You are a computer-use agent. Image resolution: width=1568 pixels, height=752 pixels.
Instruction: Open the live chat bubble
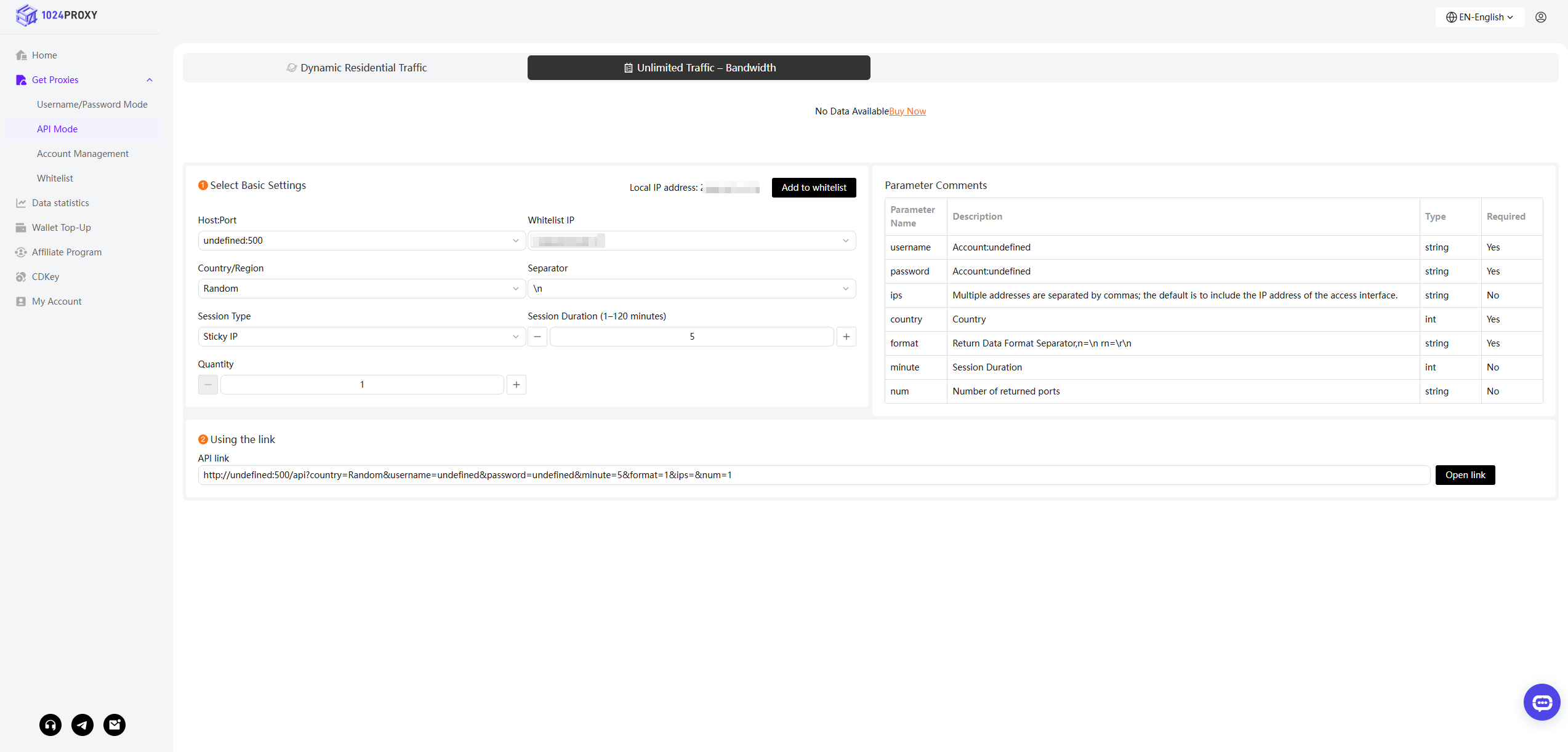pos(1542,702)
